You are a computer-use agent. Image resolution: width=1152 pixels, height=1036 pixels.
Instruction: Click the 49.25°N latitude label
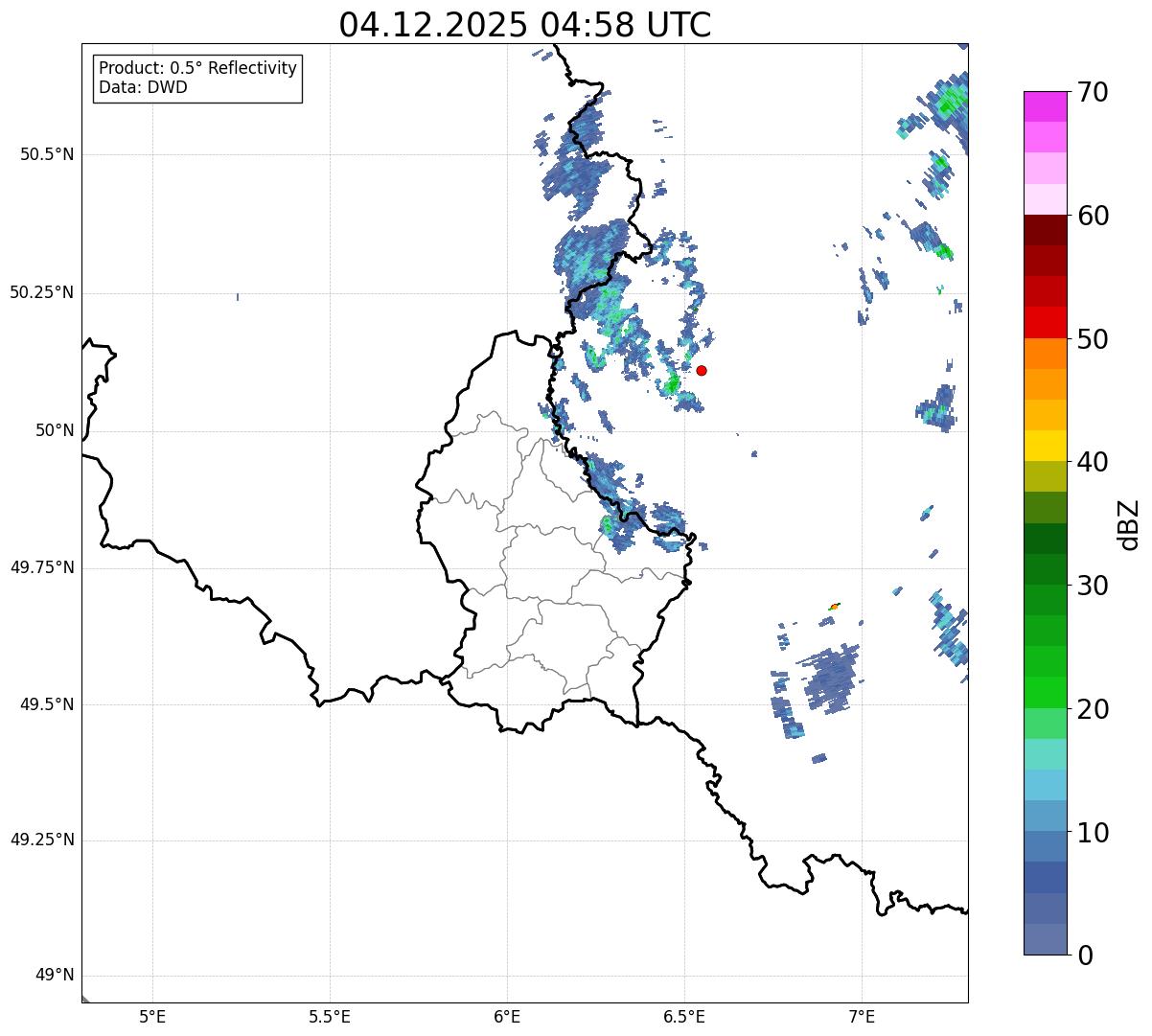pyautogui.click(x=41, y=840)
